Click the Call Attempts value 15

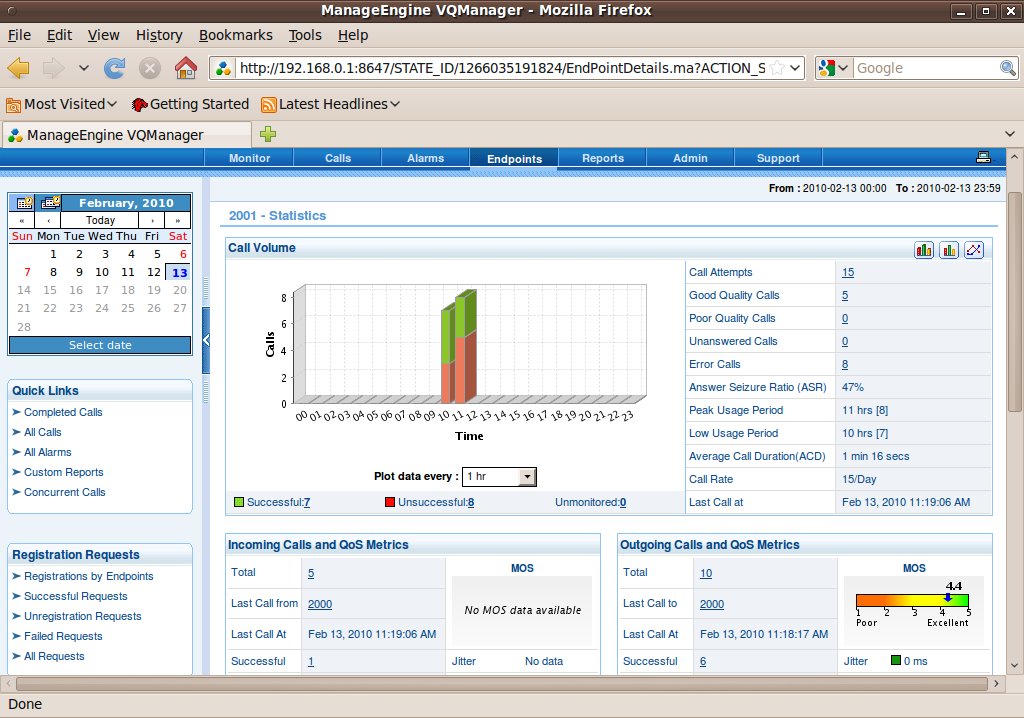pyautogui.click(x=848, y=272)
